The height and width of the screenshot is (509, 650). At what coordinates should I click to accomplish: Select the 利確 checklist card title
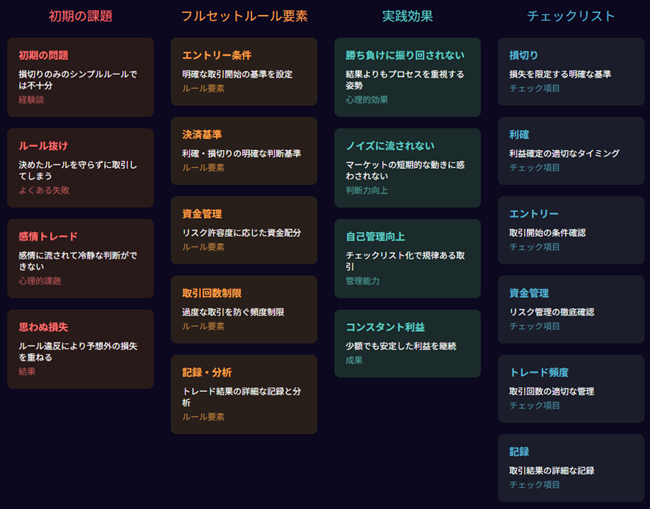[519, 134]
